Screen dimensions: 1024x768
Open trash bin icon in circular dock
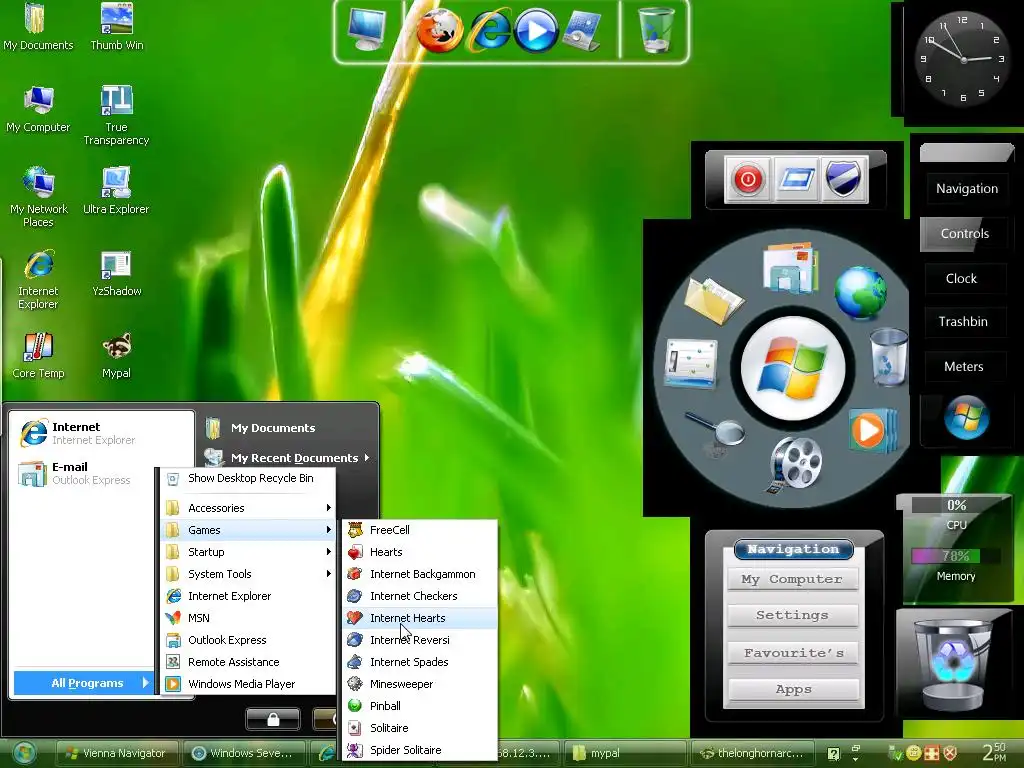[889, 357]
